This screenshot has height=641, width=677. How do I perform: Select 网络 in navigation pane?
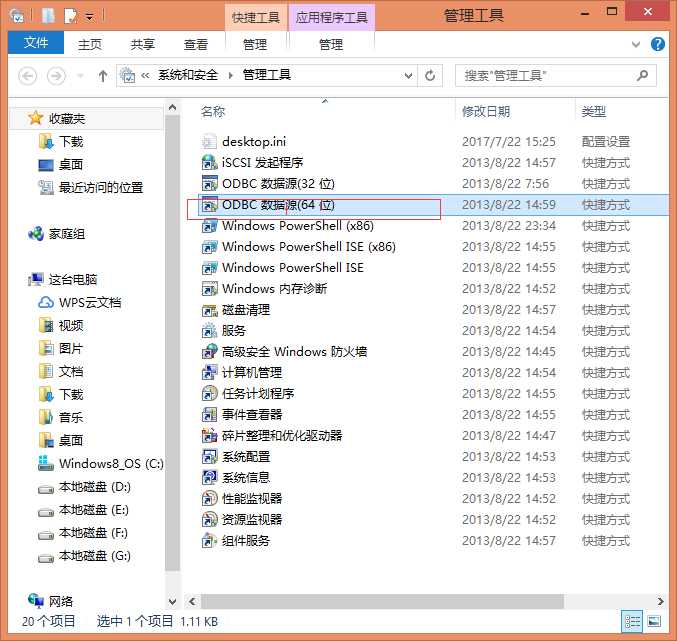coord(60,601)
